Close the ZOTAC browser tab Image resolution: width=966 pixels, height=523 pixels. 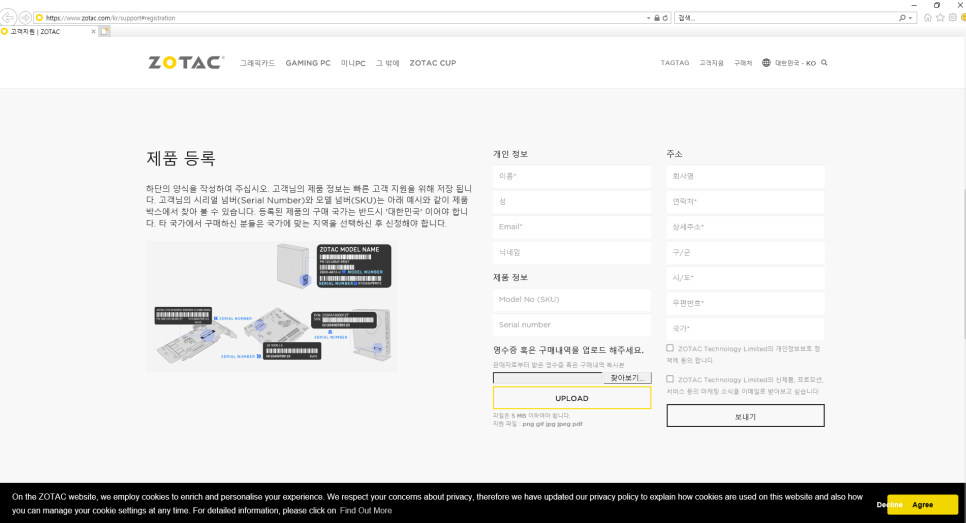coord(94,31)
